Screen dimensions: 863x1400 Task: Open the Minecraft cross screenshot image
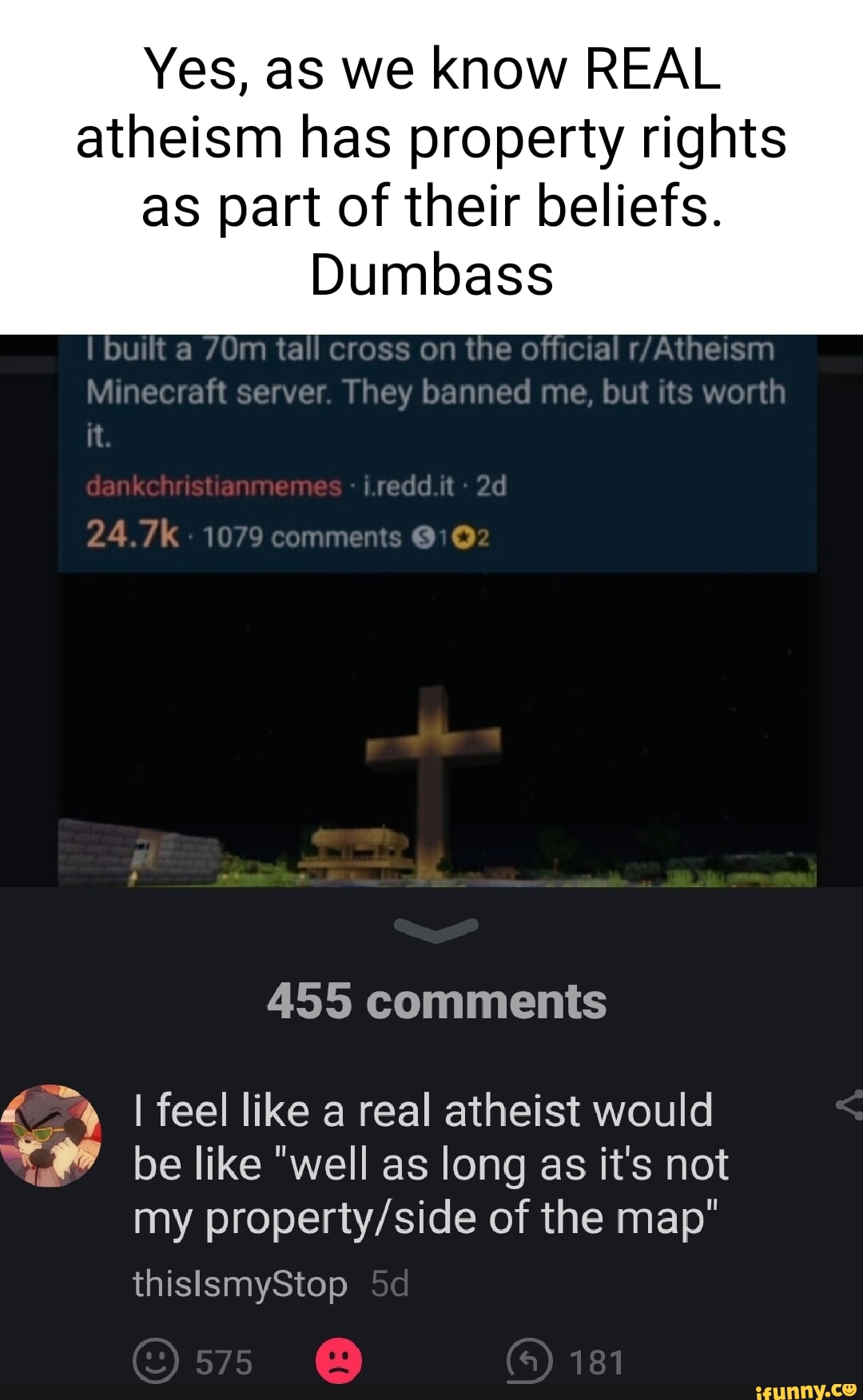pyautogui.click(x=437, y=729)
